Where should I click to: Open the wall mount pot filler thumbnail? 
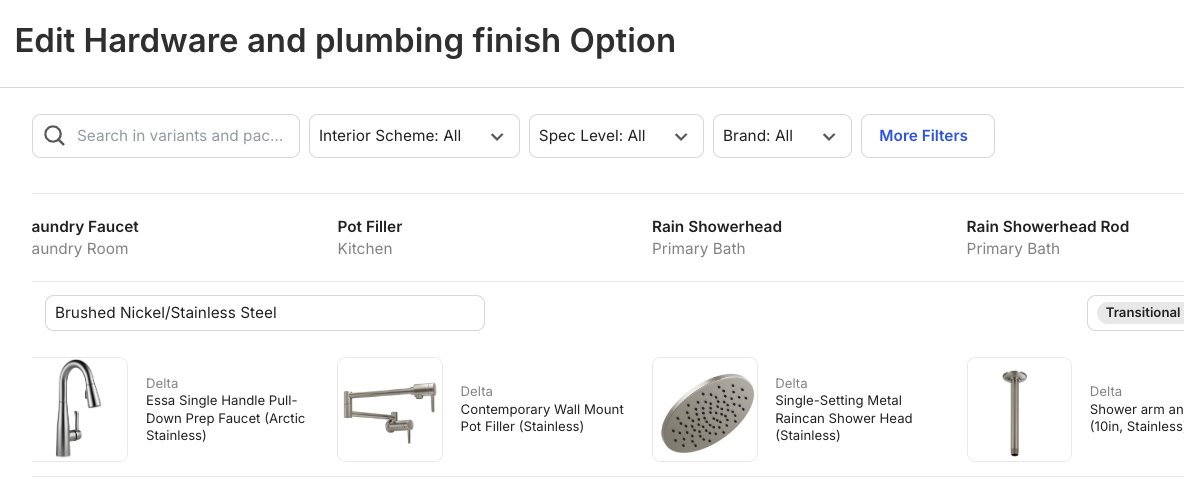pos(390,409)
